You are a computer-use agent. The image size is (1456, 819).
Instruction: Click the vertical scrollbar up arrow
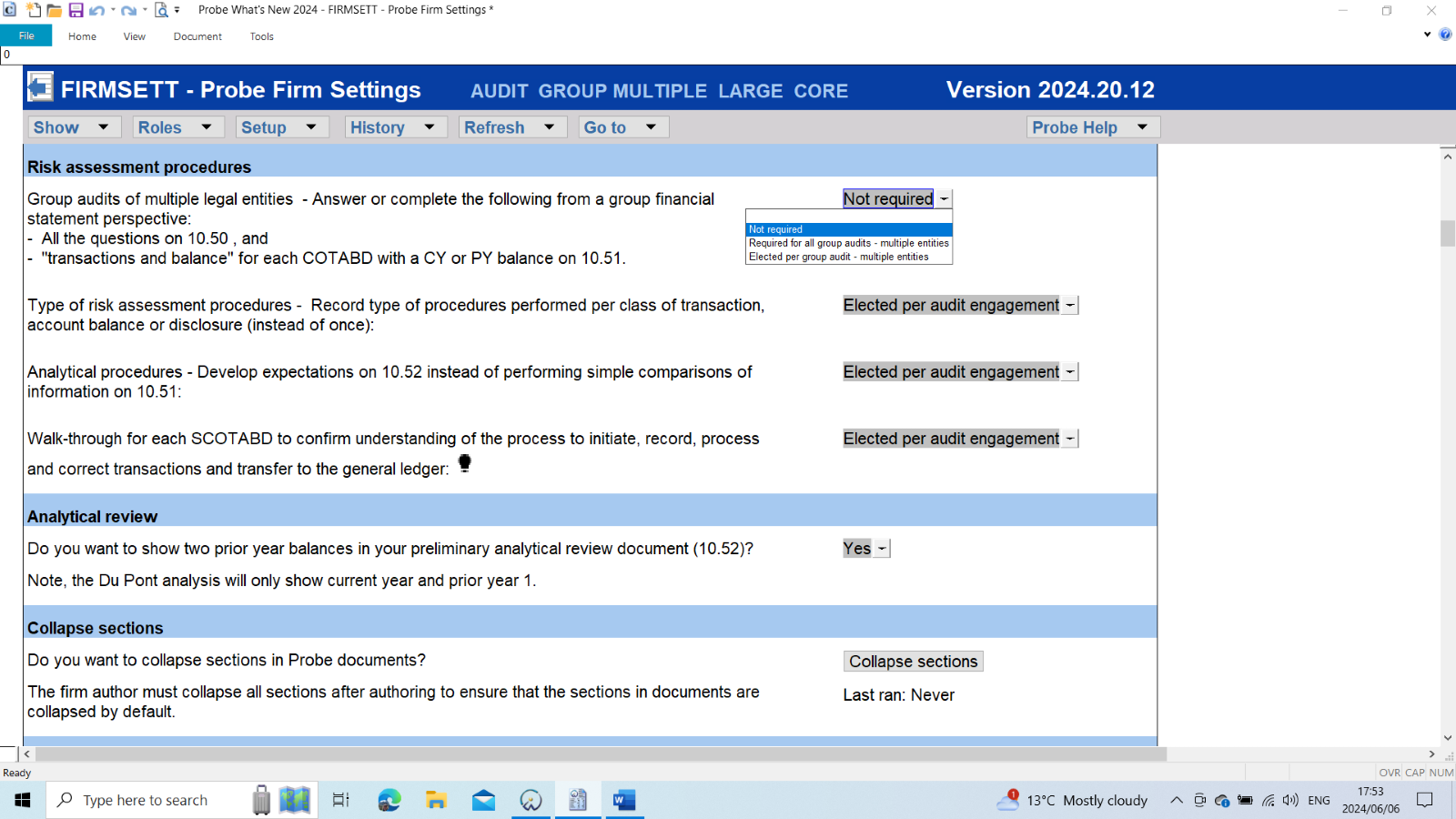click(x=1447, y=157)
